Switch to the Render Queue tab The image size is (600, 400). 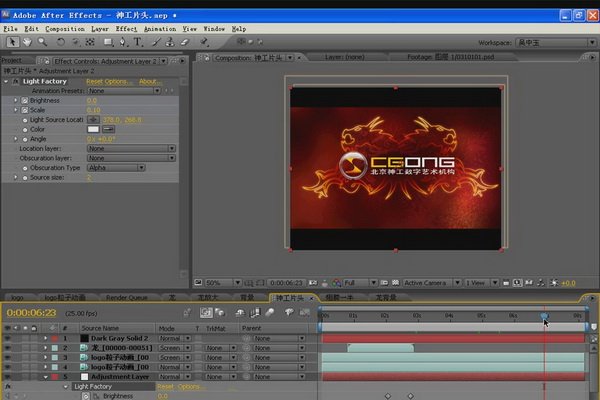click(x=126, y=298)
